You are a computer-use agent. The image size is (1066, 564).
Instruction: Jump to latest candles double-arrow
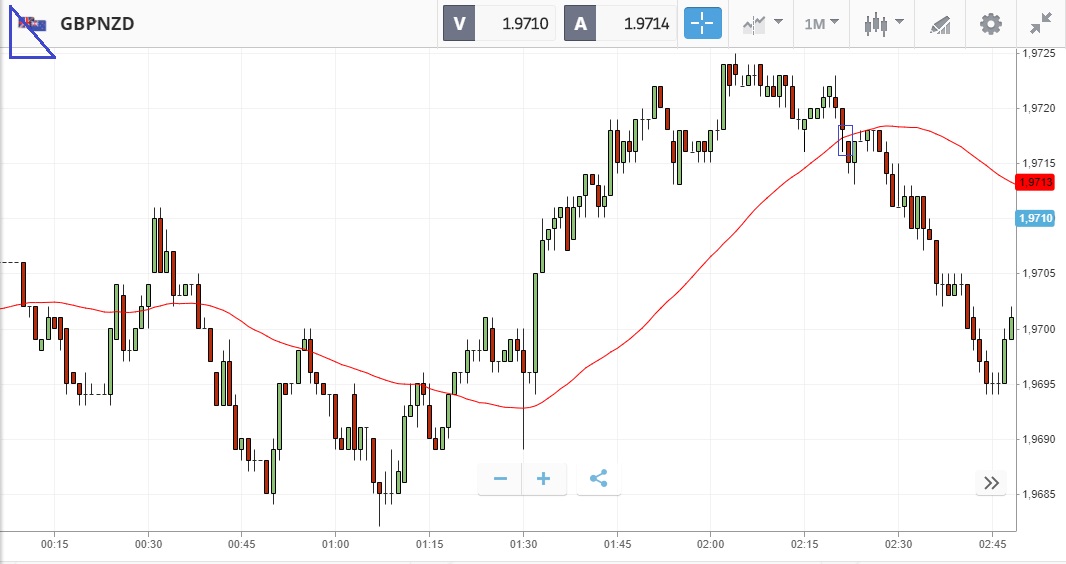991,483
